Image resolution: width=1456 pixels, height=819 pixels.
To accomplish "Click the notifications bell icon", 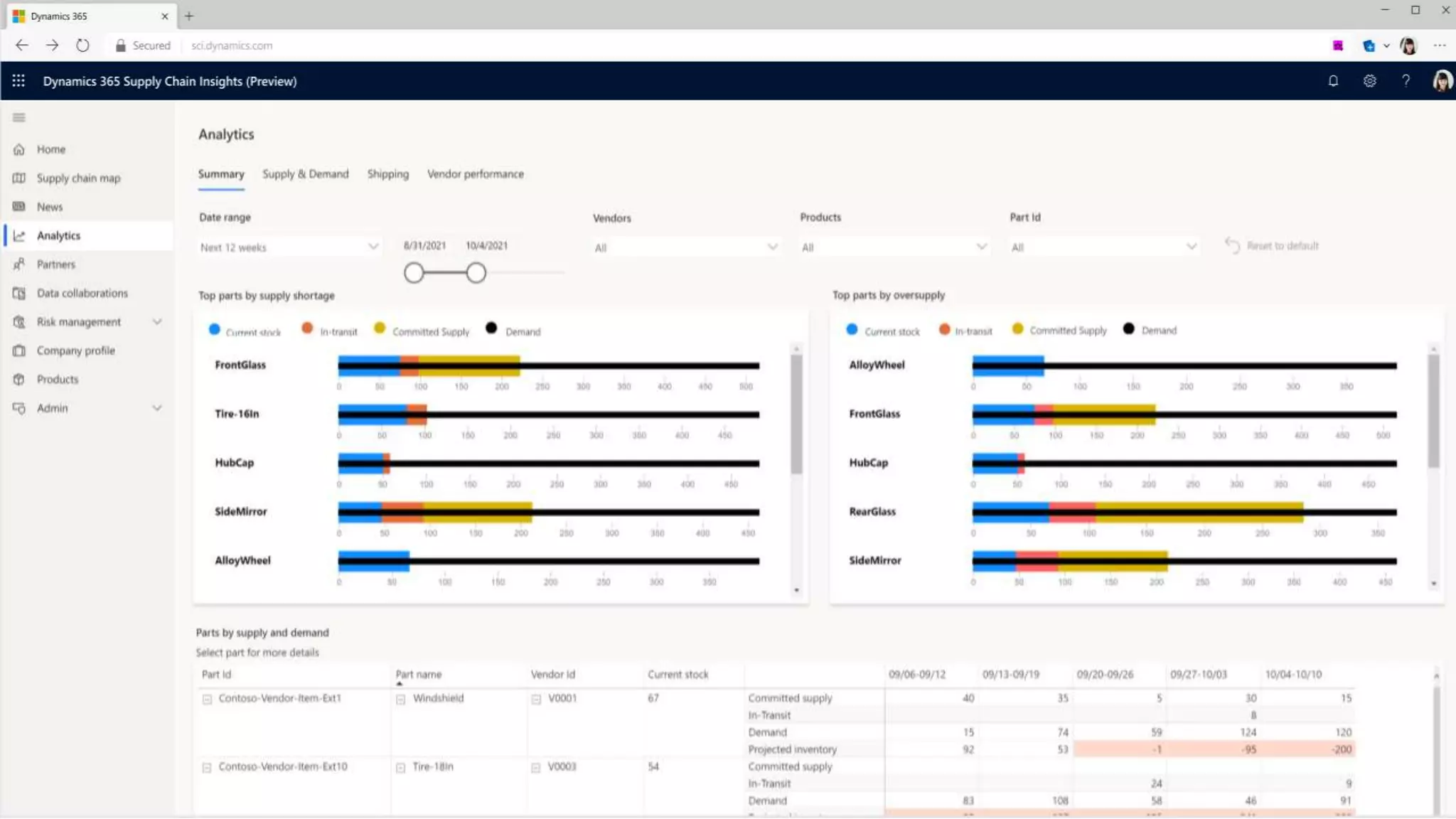I will click(1333, 81).
